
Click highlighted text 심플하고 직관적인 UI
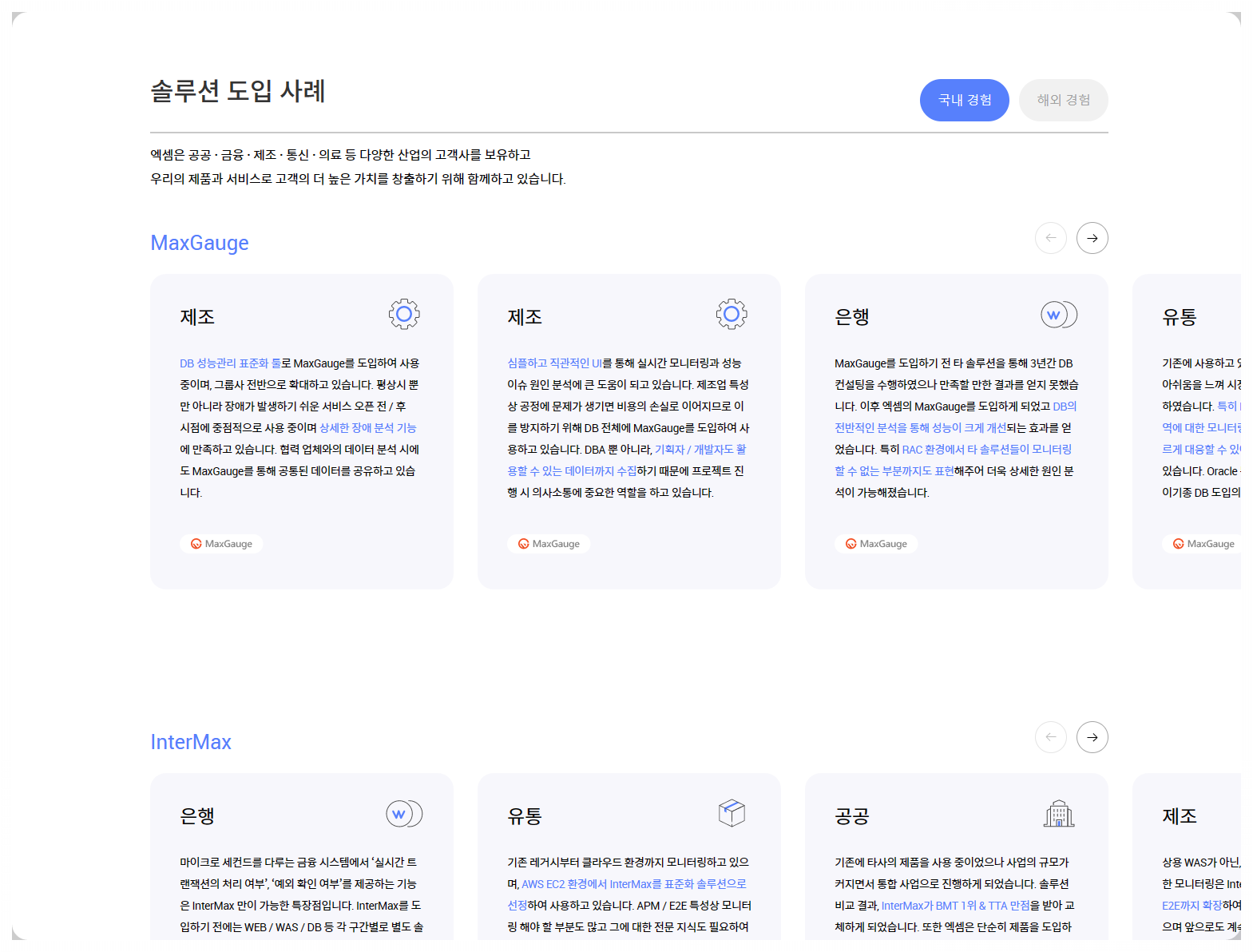554,363
